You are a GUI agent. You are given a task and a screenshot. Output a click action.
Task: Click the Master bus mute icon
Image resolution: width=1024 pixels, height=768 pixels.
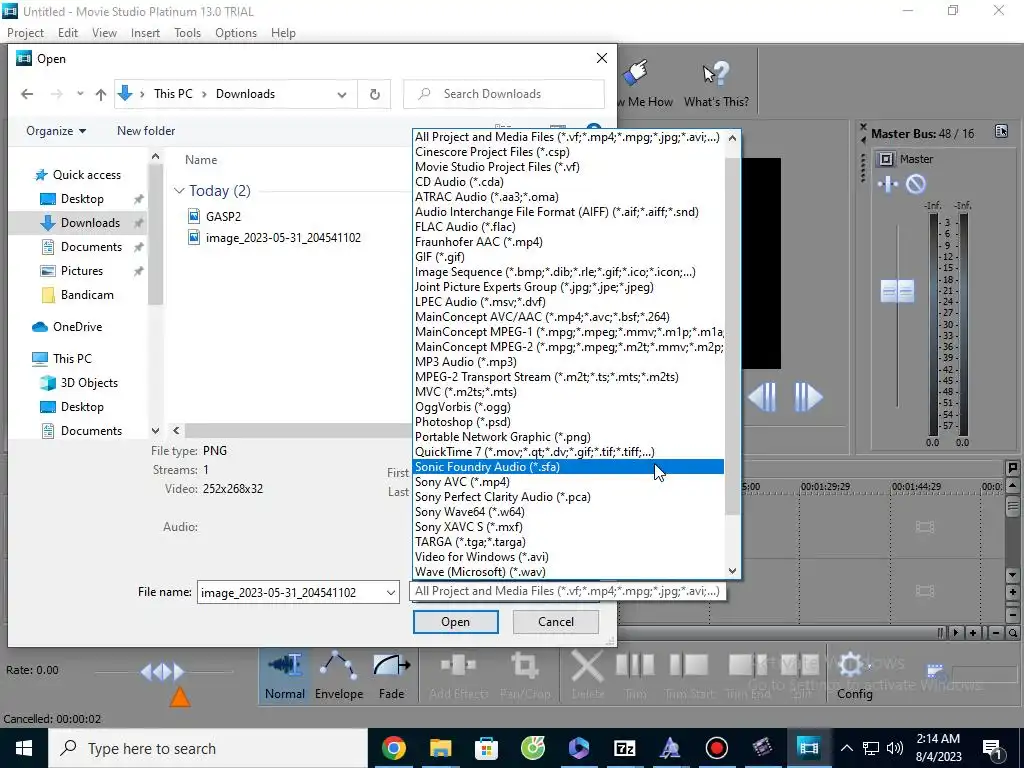(x=916, y=184)
